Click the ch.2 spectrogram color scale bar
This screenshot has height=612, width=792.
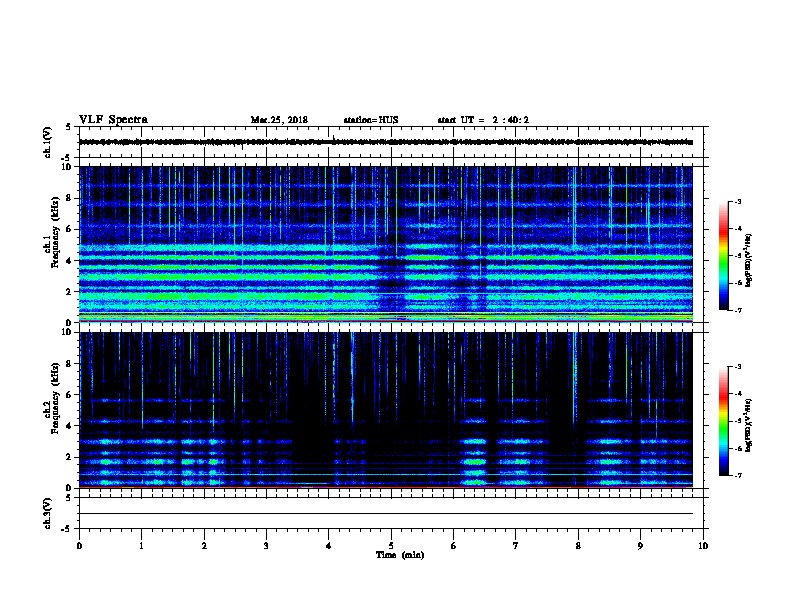[723, 421]
